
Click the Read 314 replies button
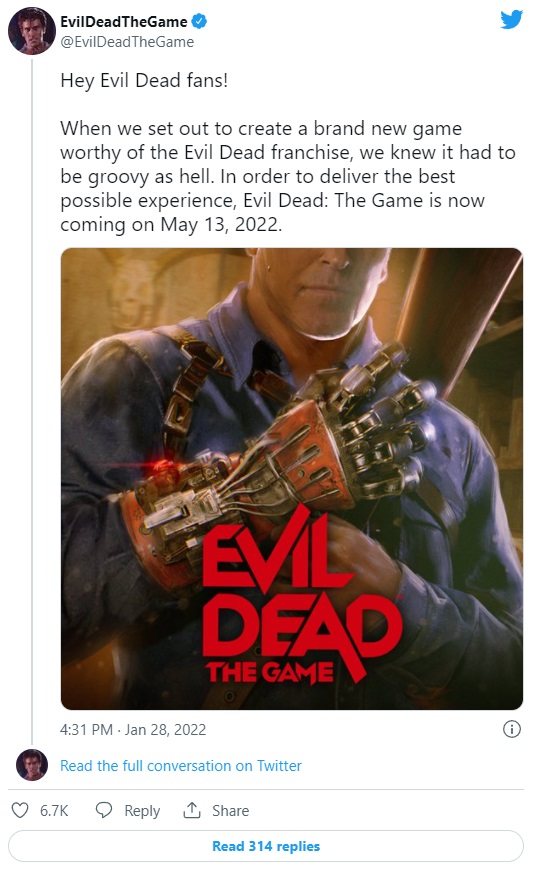(x=266, y=846)
